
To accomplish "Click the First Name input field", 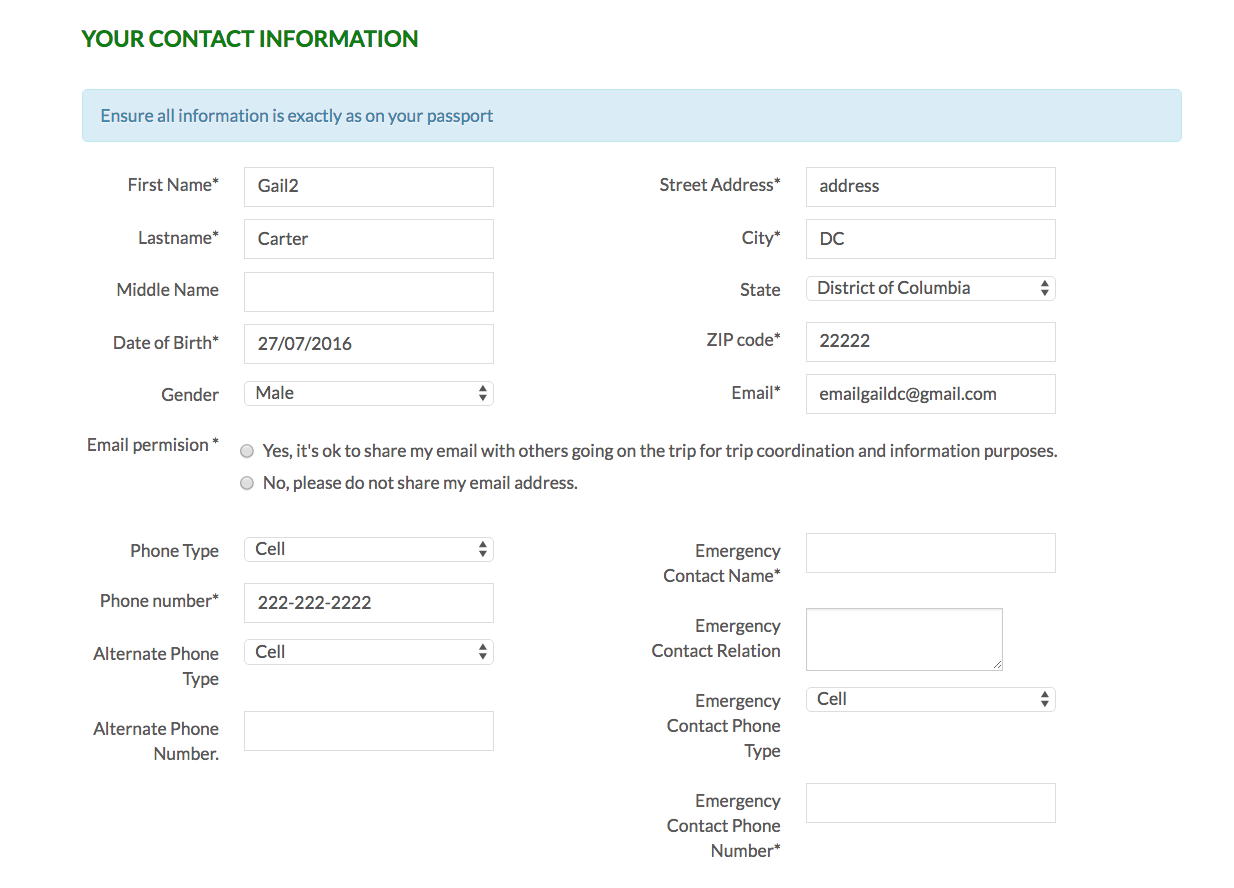I will click(x=368, y=186).
